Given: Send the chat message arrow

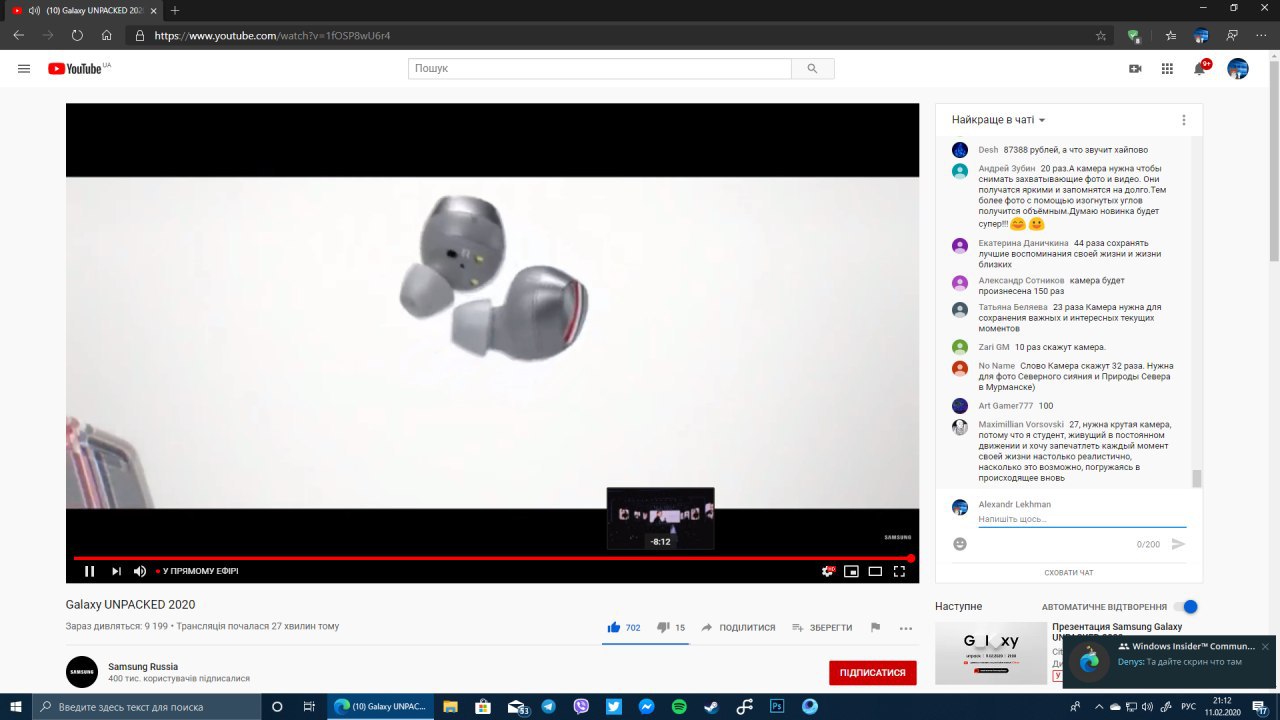Looking at the screenshot, I should tap(1178, 544).
